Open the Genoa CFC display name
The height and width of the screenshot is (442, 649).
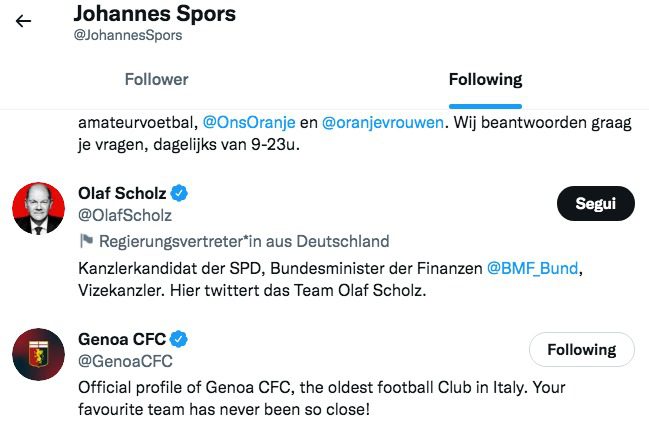pos(122,339)
